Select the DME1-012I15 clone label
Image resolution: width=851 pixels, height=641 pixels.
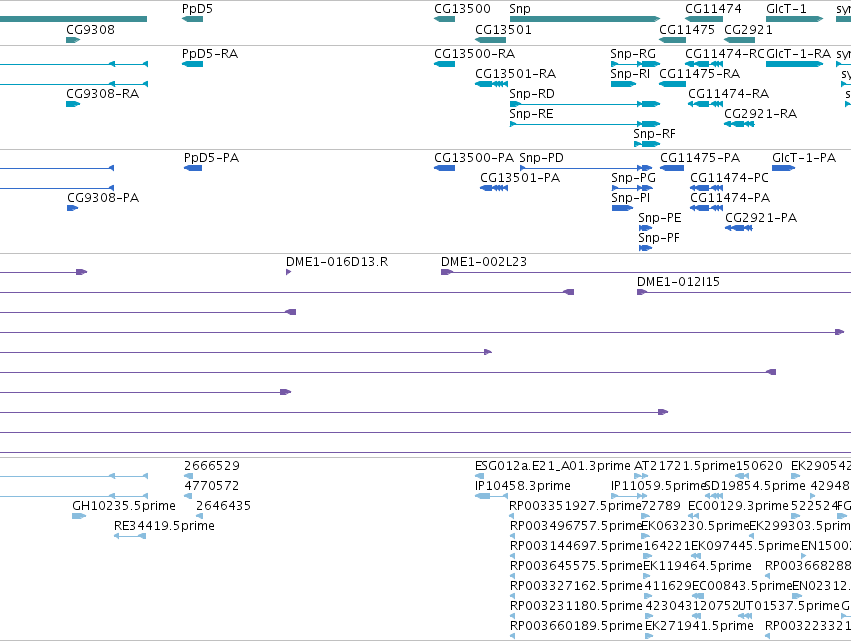(x=678, y=282)
